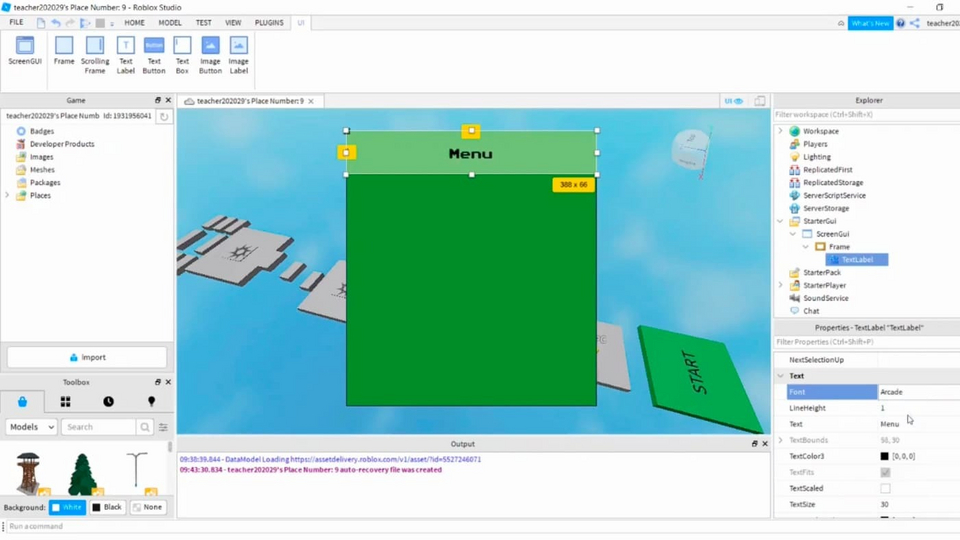Expand Places in the Game panel

tap(7, 195)
